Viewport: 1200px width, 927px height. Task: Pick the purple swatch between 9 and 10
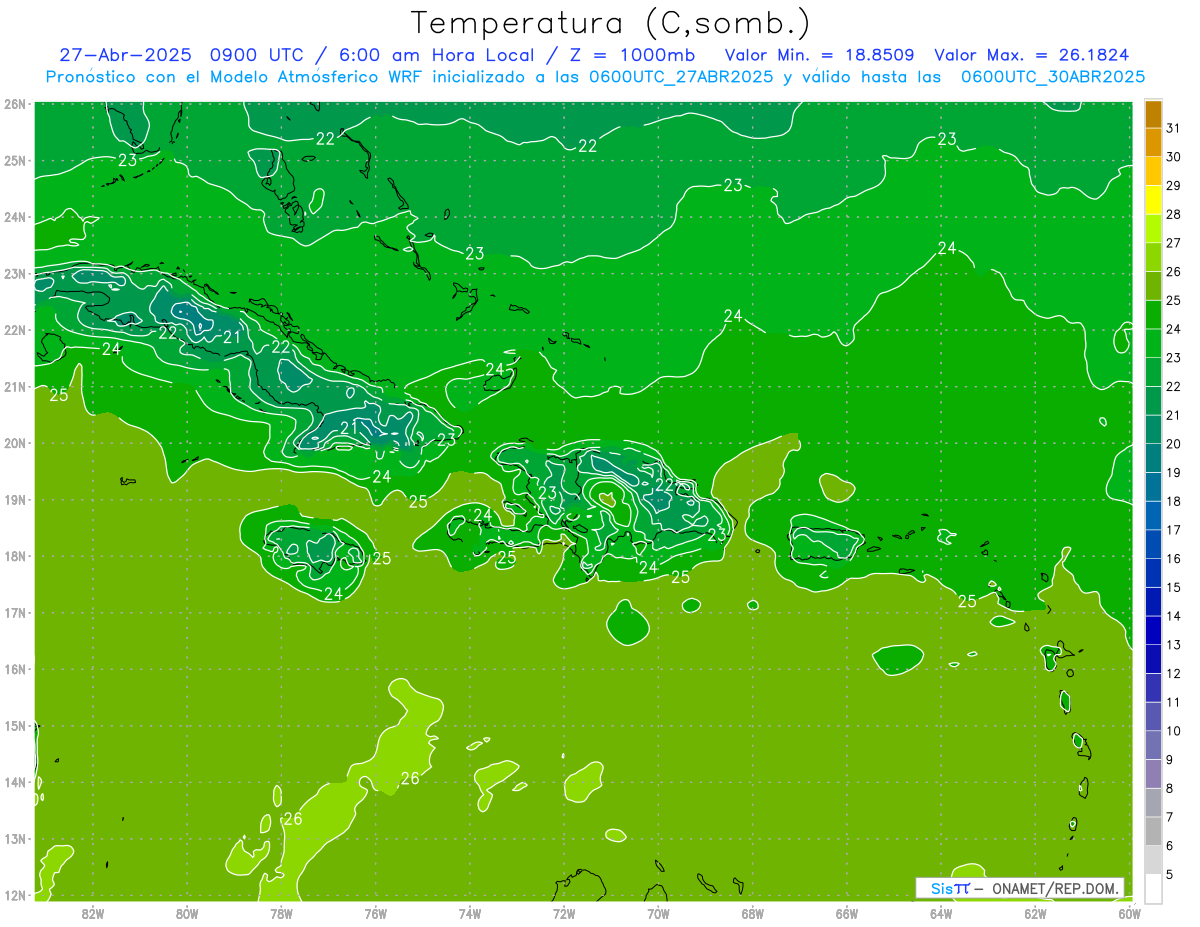coord(1153,745)
